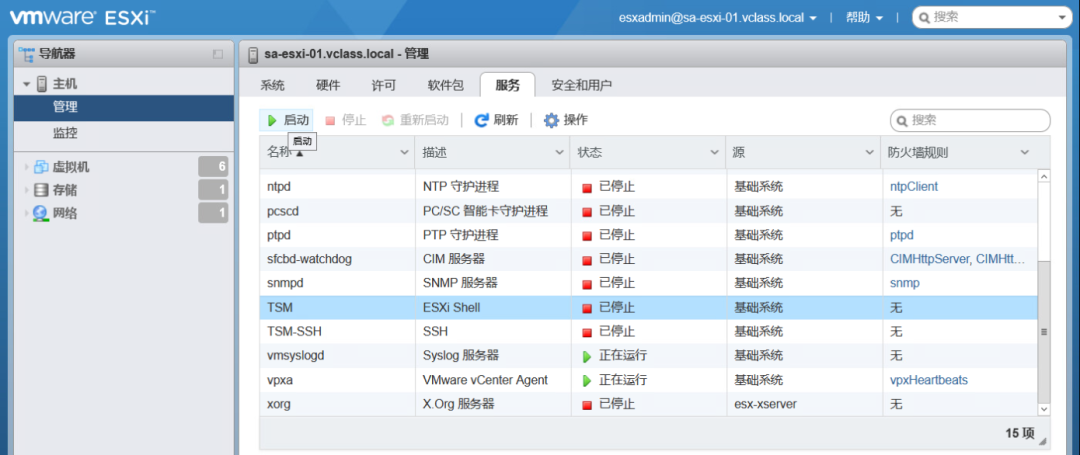Click the resize grip beside 15 项

(x=1042, y=441)
